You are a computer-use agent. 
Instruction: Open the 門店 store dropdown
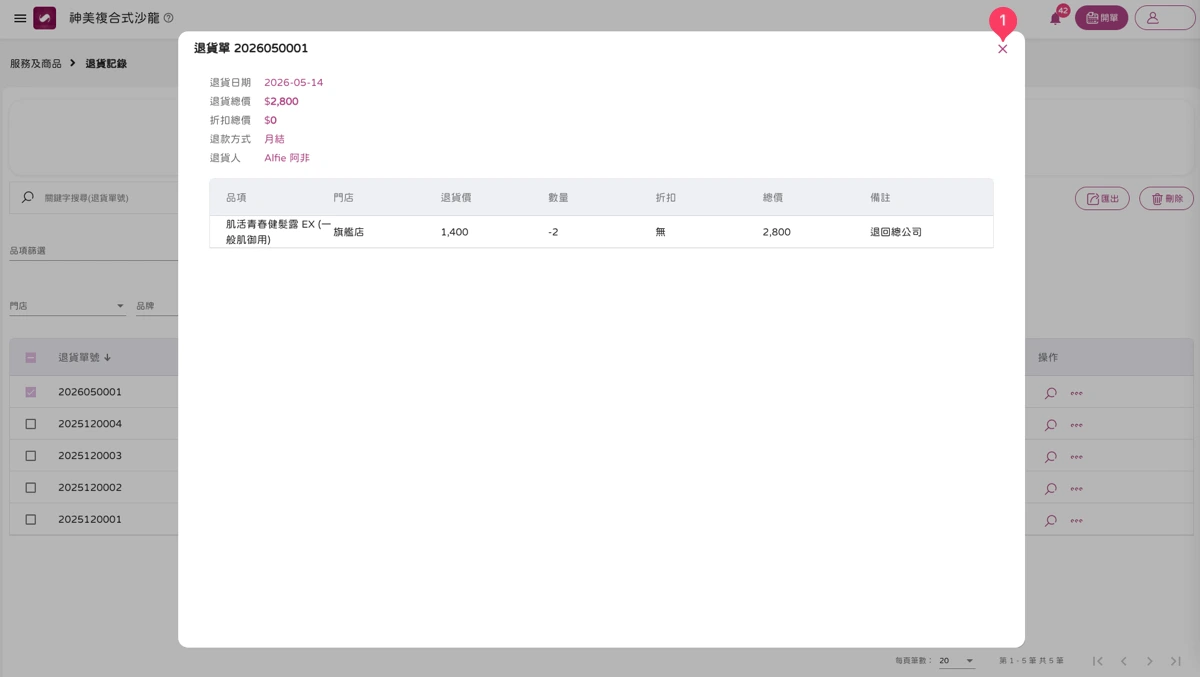click(x=67, y=306)
